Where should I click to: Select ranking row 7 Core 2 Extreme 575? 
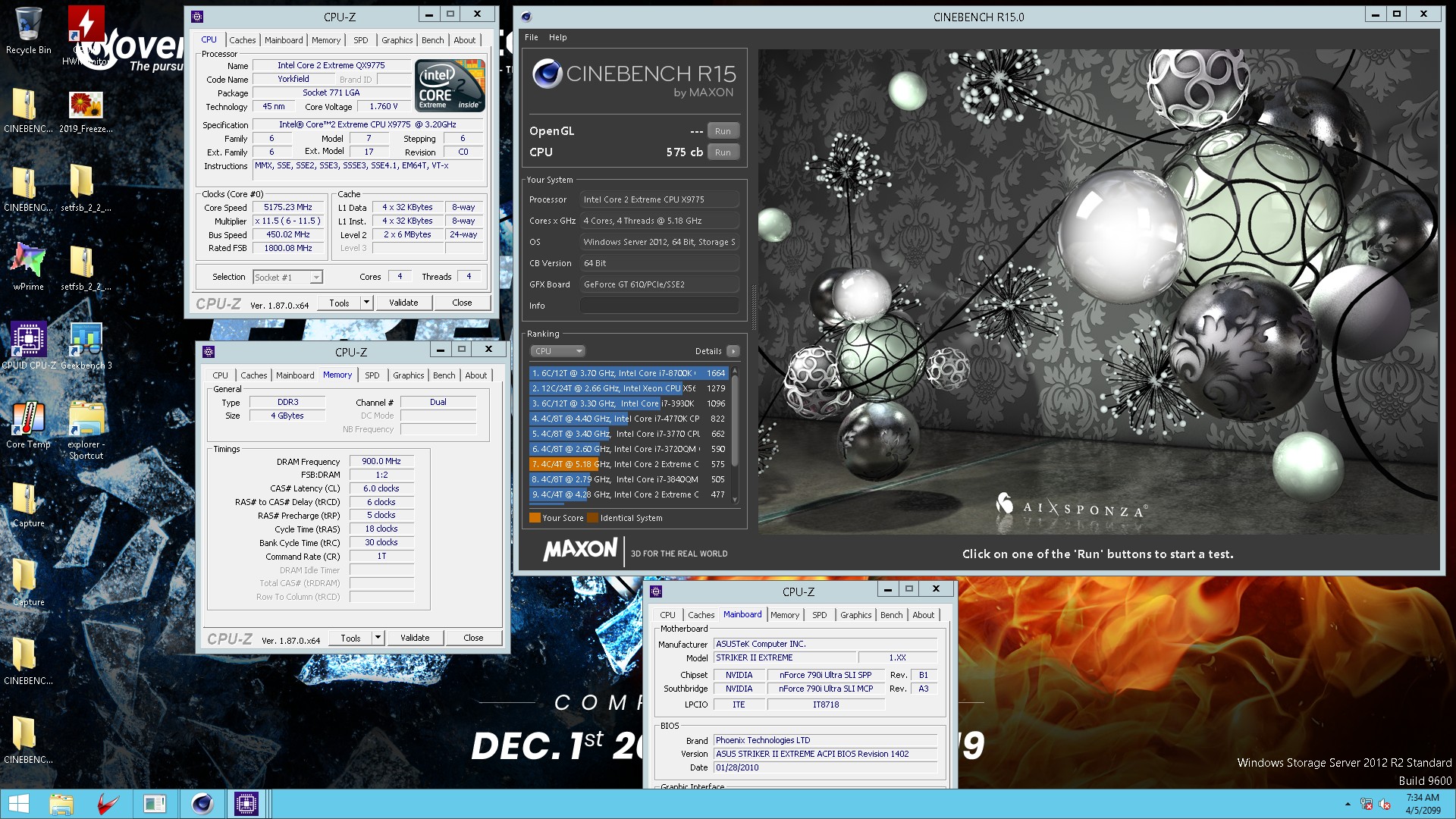point(629,464)
